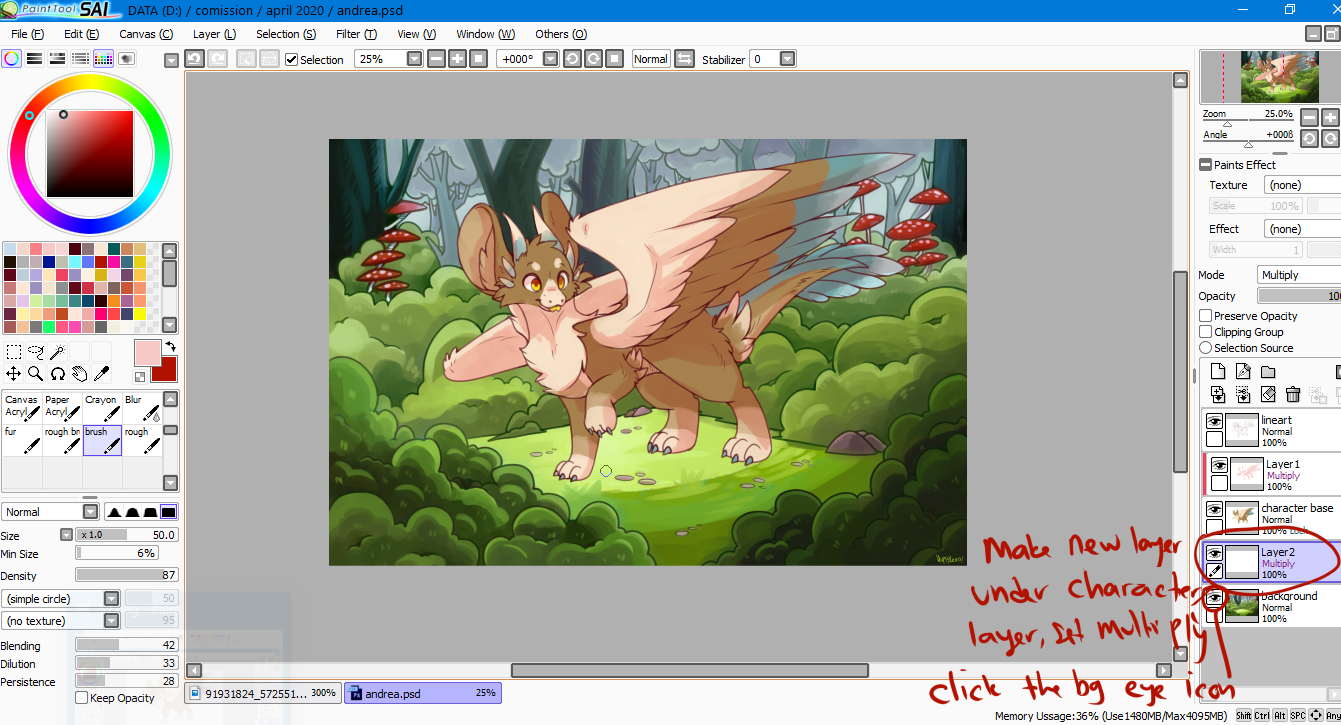1341x725 pixels.
Task: Open the canvas zoom percentage dropdown
Action: (414, 59)
